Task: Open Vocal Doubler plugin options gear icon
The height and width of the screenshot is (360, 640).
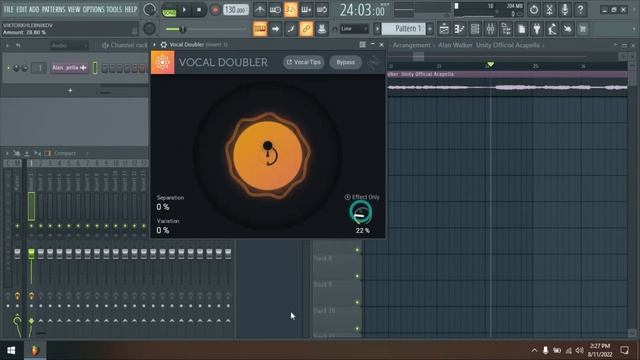Action: tap(163, 44)
